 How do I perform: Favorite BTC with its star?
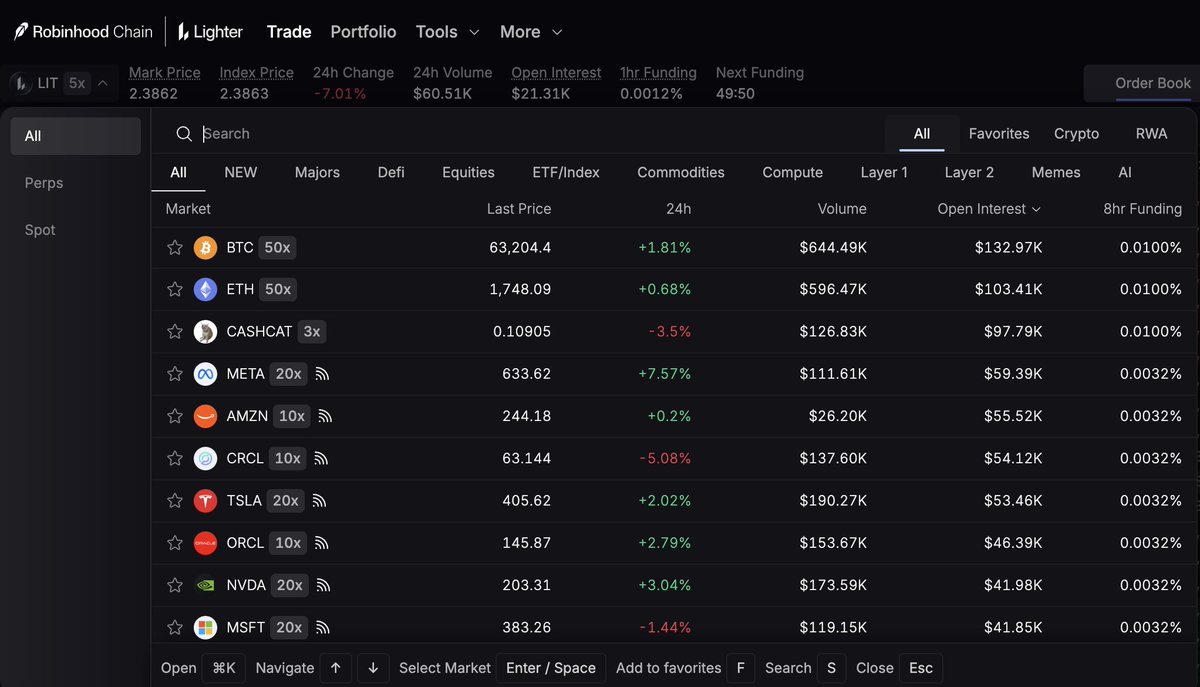click(175, 247)
